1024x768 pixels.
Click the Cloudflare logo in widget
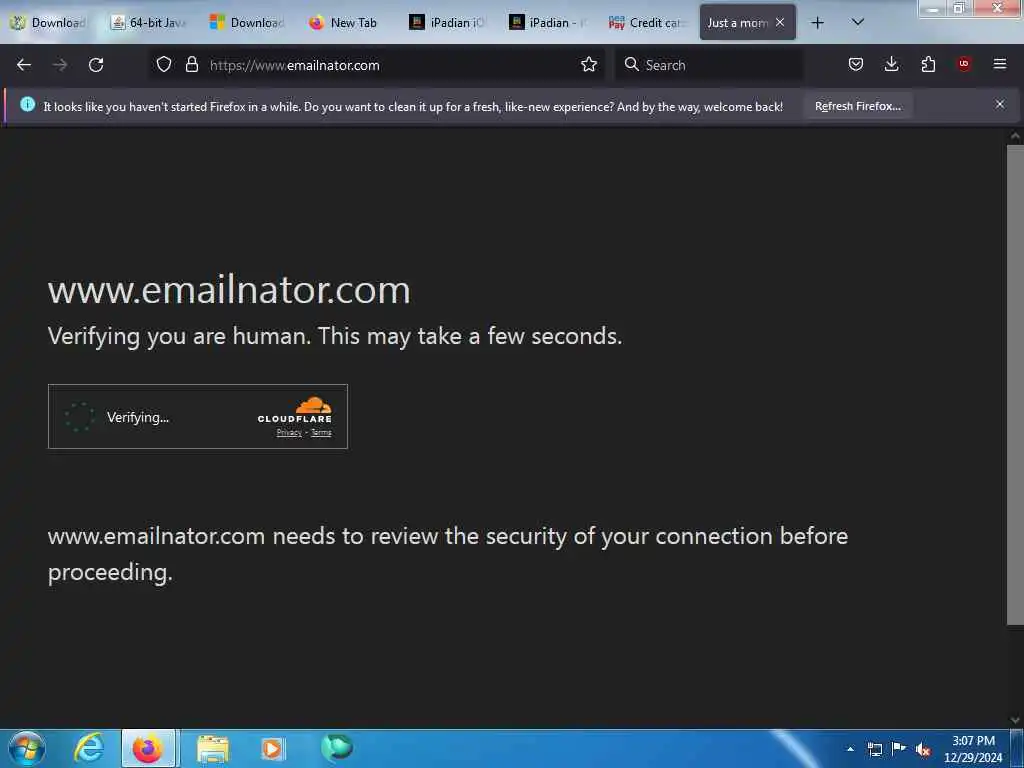click(295, 409)
